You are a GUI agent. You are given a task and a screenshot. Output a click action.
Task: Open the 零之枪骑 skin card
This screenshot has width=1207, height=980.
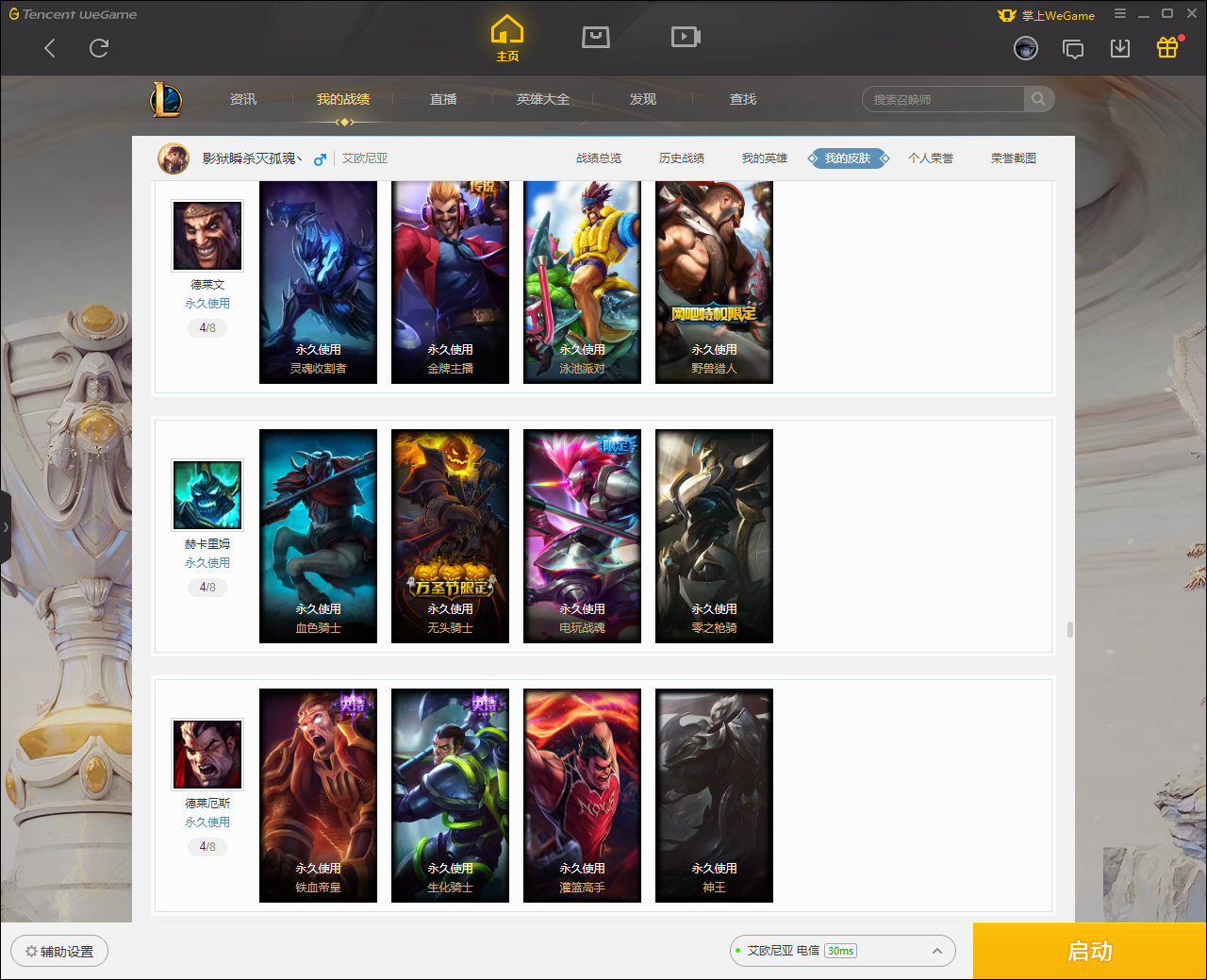(x=714, y=536)
